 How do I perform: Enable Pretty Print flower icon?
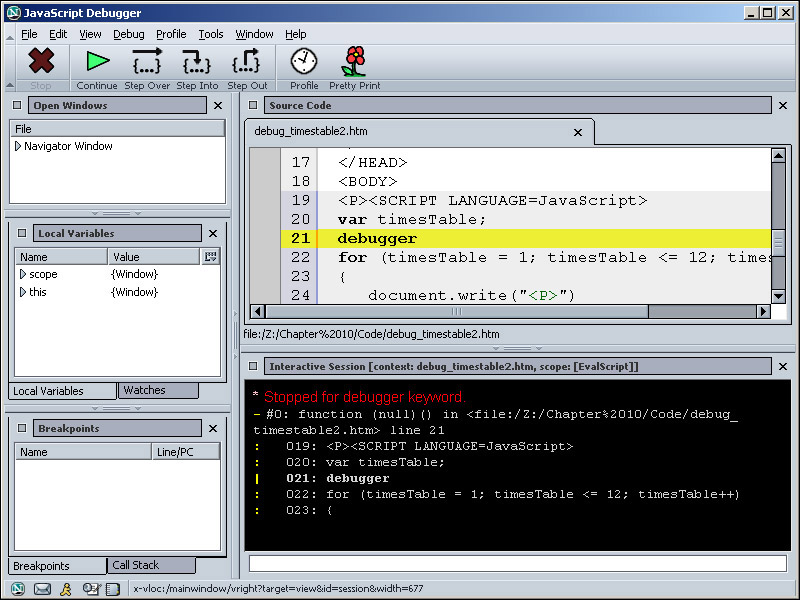(354, 62)
